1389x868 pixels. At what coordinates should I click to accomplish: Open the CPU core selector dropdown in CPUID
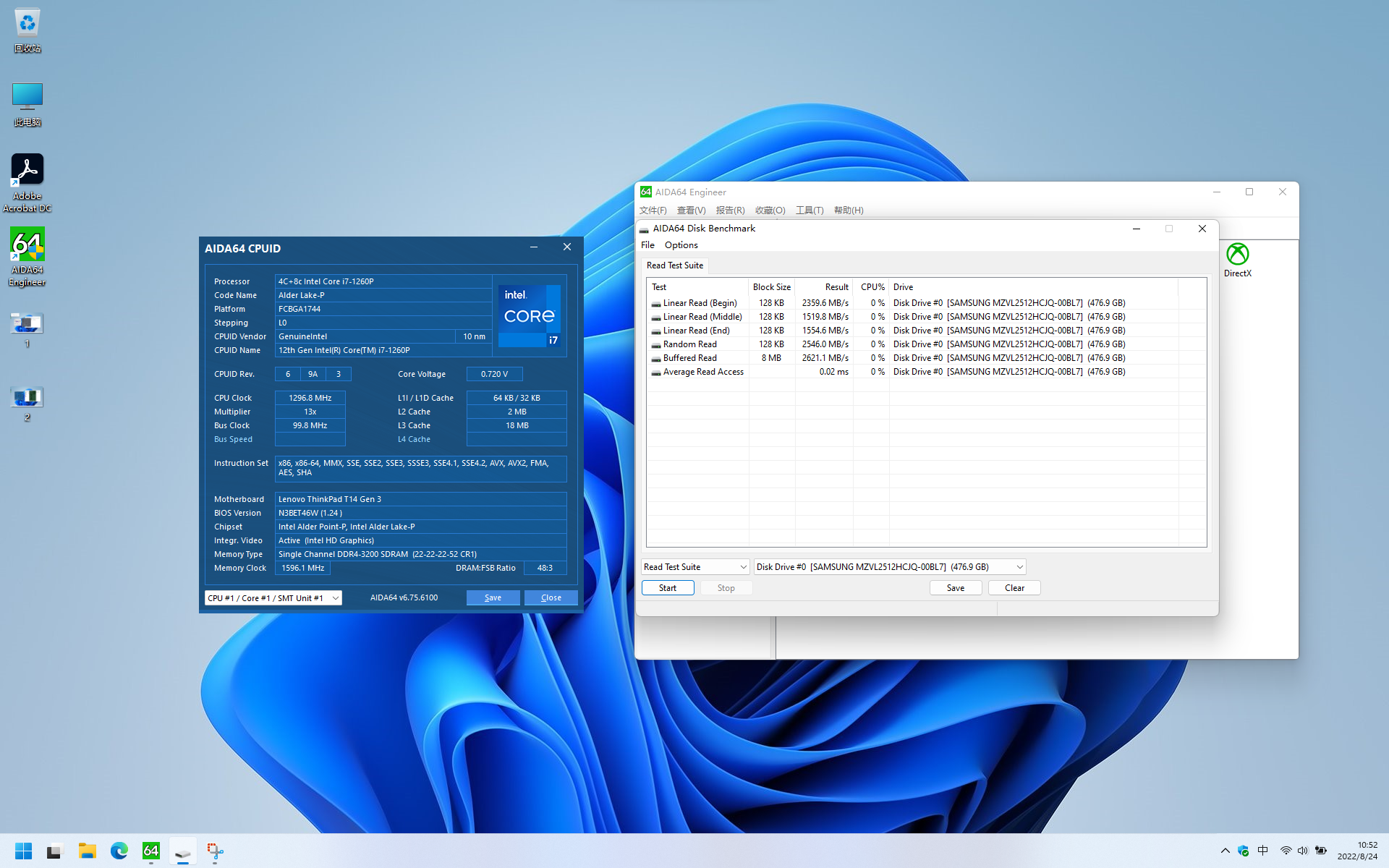pos(273,598)
